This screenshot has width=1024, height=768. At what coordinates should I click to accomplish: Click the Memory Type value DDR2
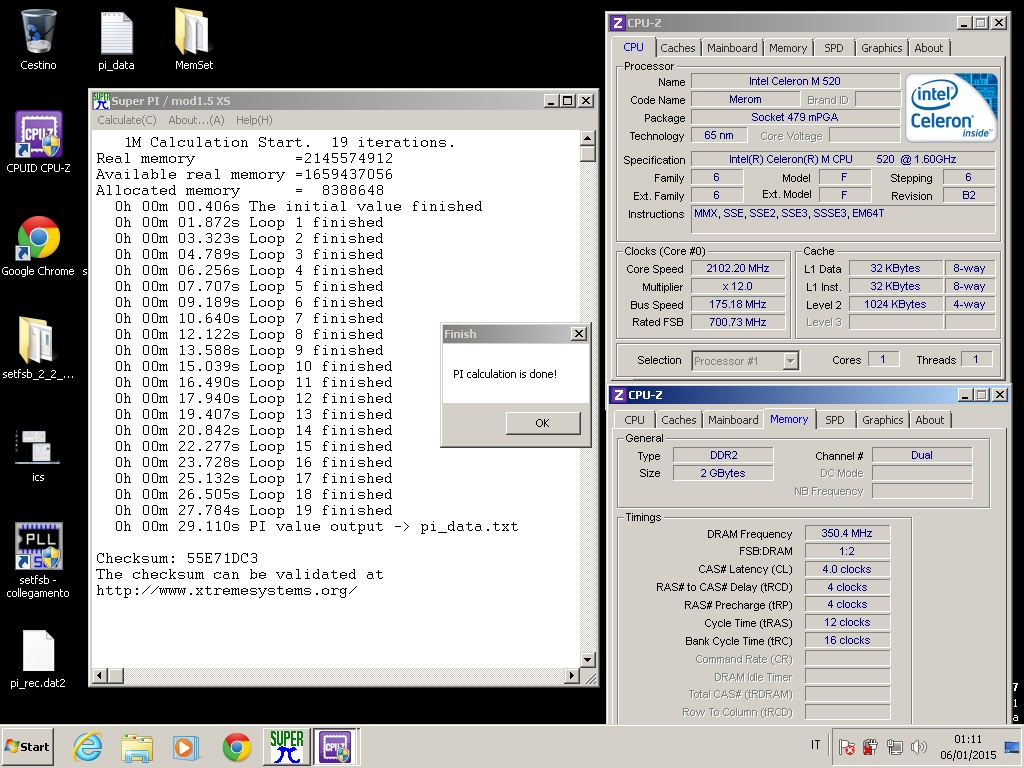(724, 455)
